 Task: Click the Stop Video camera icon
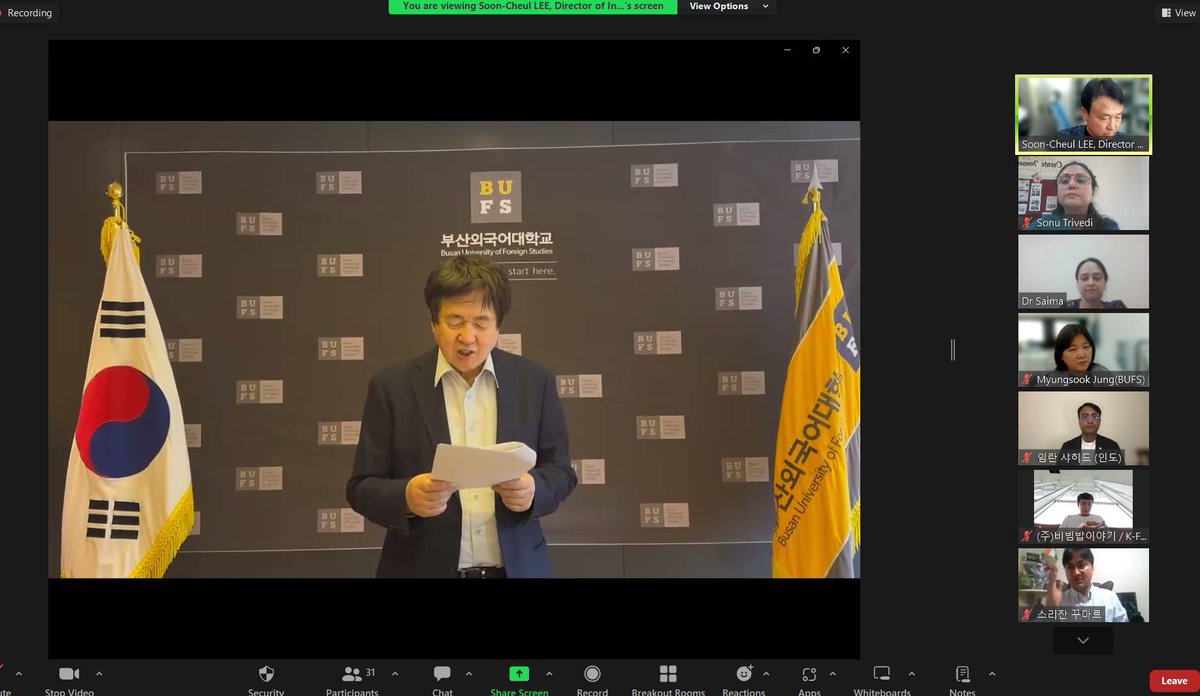69,673
